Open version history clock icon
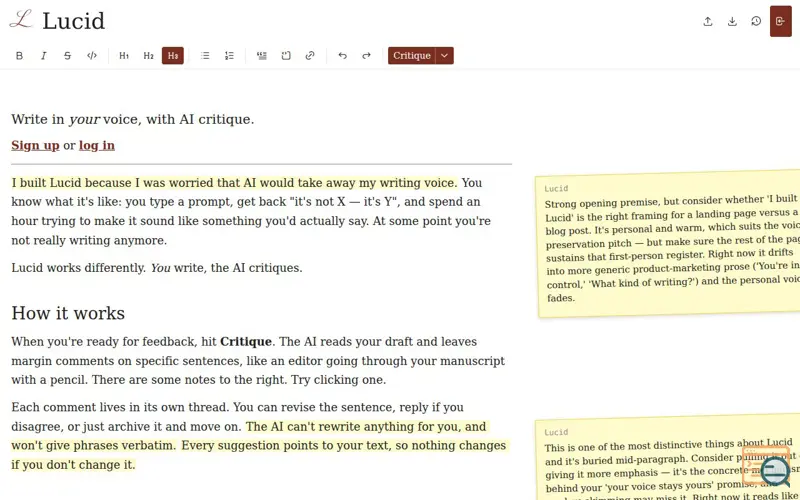This screenshot has width=800, height=500. [x=756, y=21]
